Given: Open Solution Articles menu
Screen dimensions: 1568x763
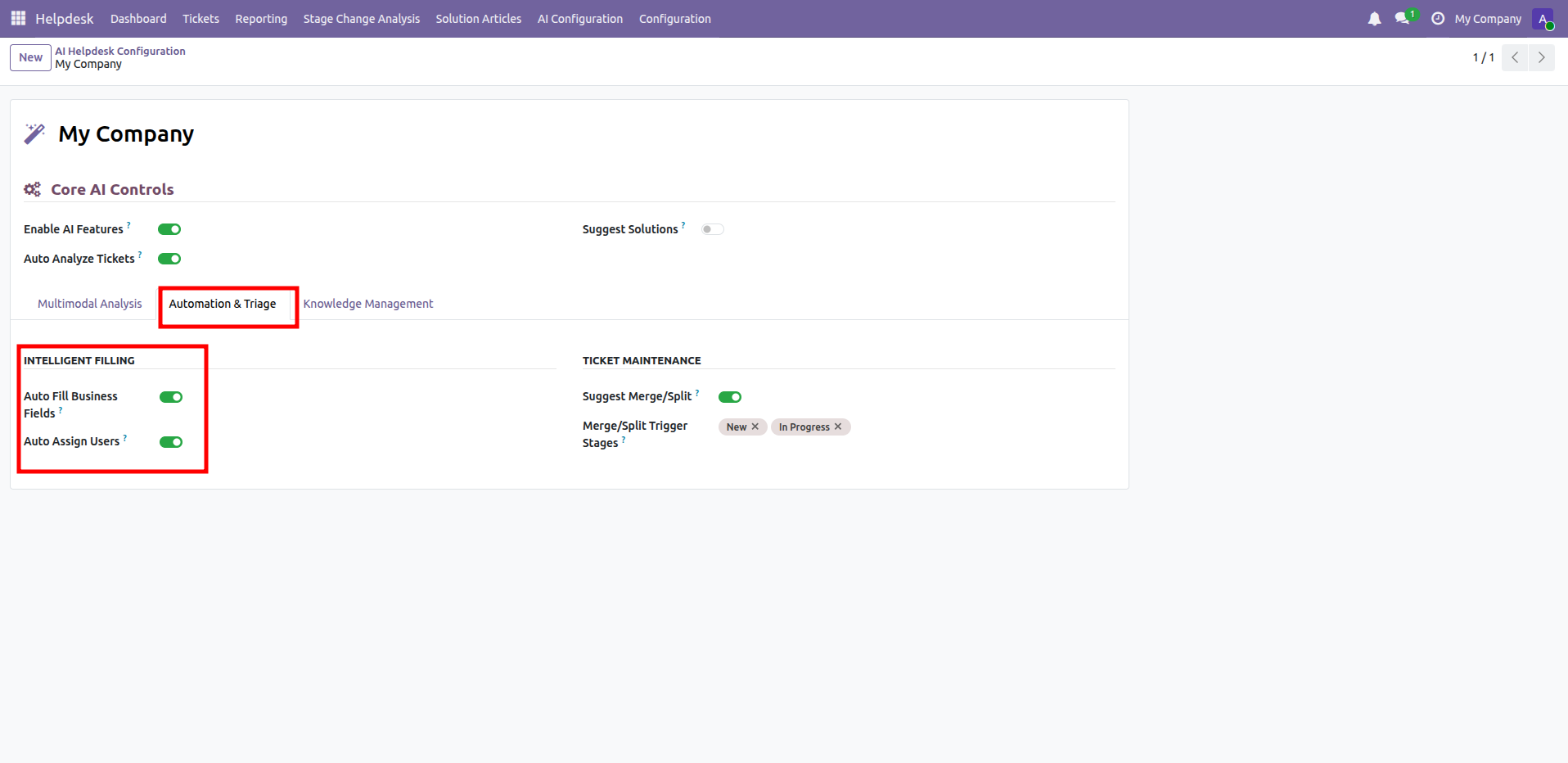Looking at the screenshot, I should 479,19.
